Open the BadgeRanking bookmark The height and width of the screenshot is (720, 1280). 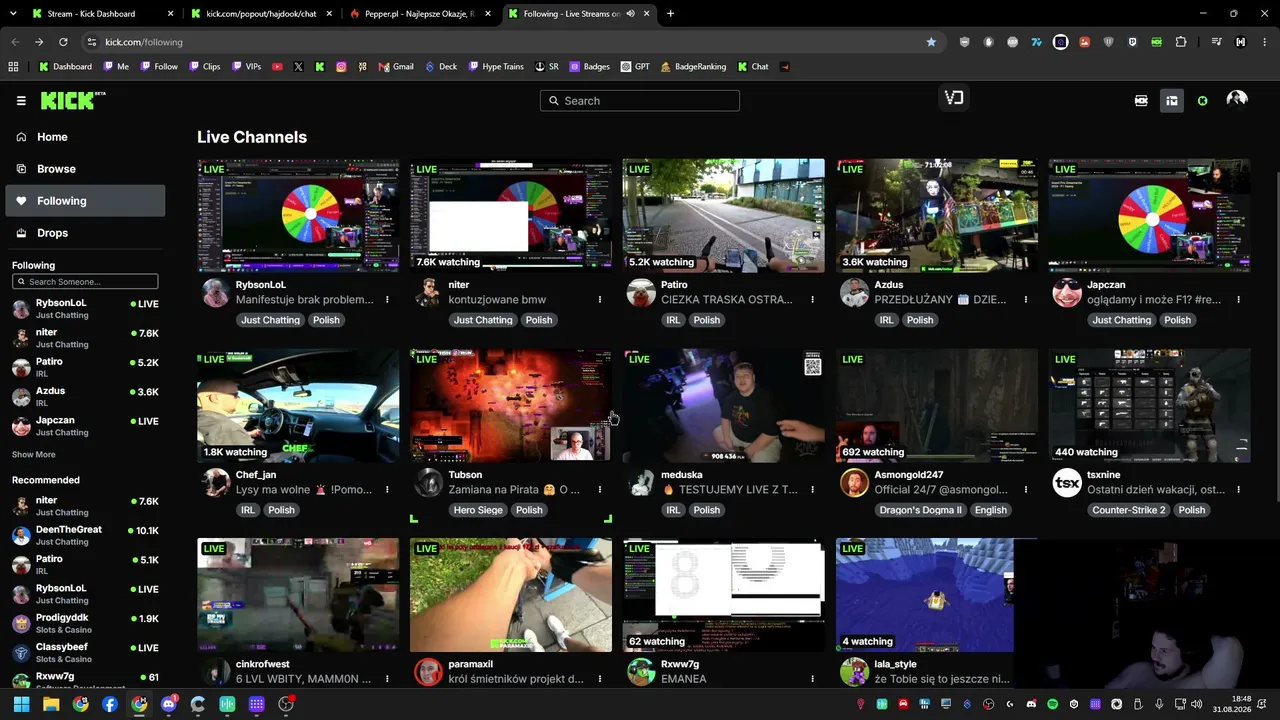tap(692, 67)
